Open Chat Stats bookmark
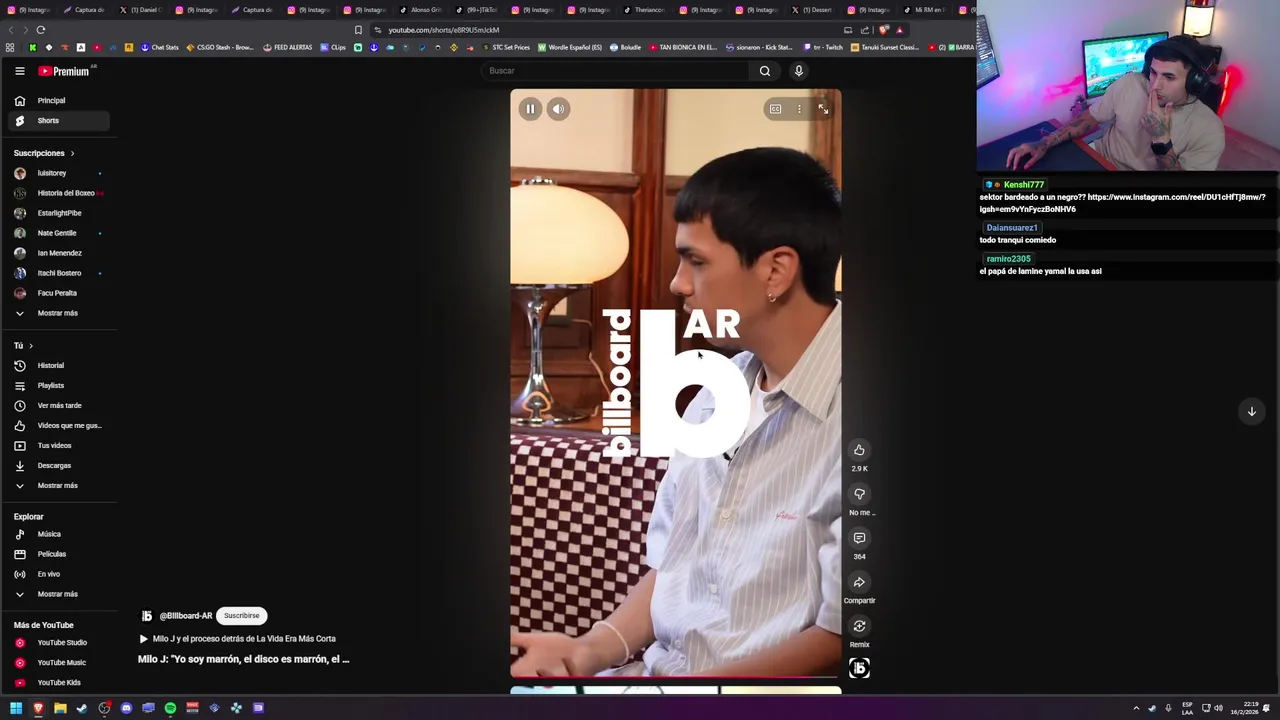This screenshot has width=1280, height=720. click(159, 47)
